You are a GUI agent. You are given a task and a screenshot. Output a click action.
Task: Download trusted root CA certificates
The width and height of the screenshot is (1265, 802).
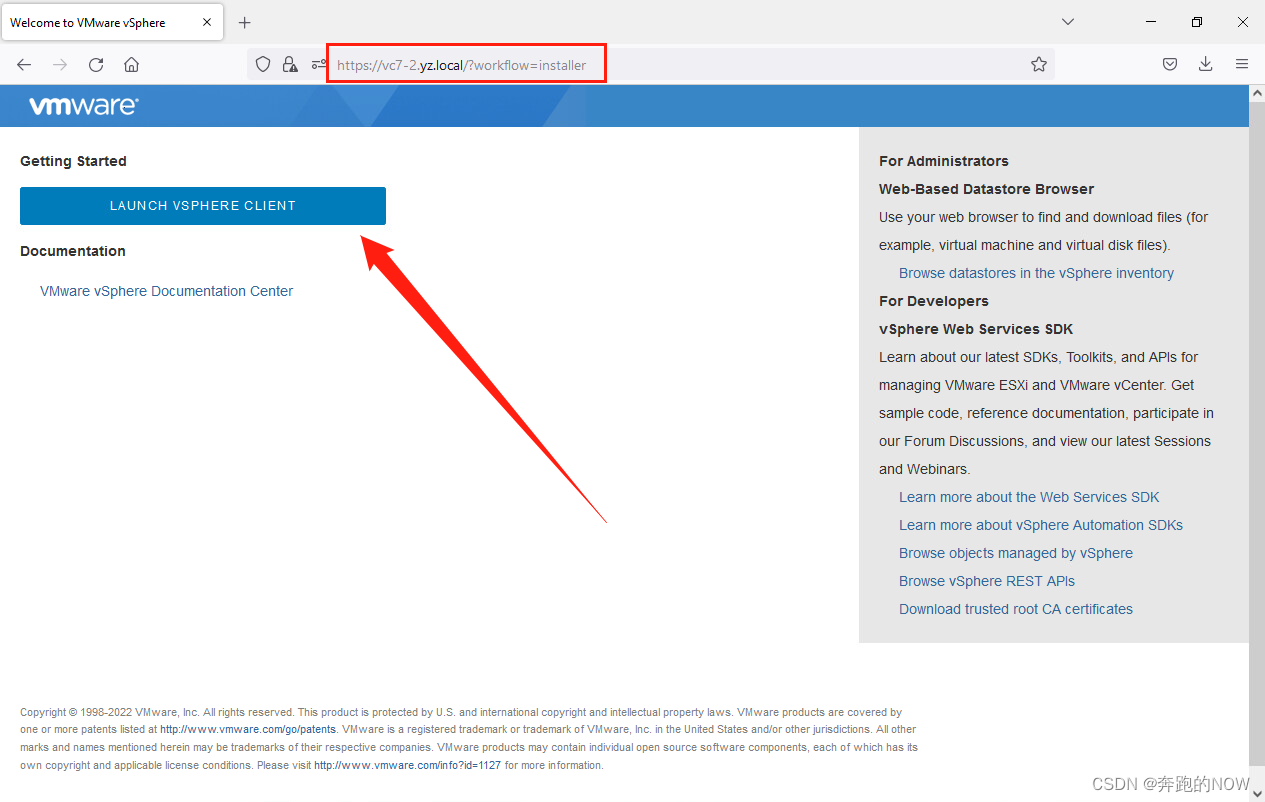[1016, 609]
